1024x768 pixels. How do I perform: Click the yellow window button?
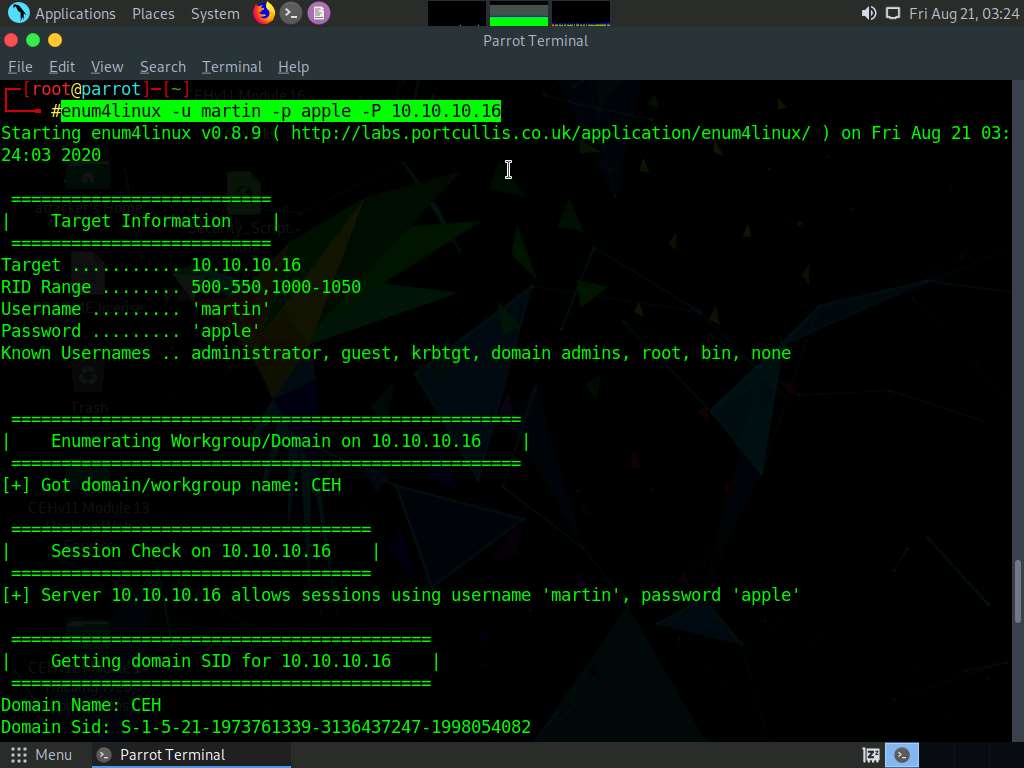click(55, 40)
